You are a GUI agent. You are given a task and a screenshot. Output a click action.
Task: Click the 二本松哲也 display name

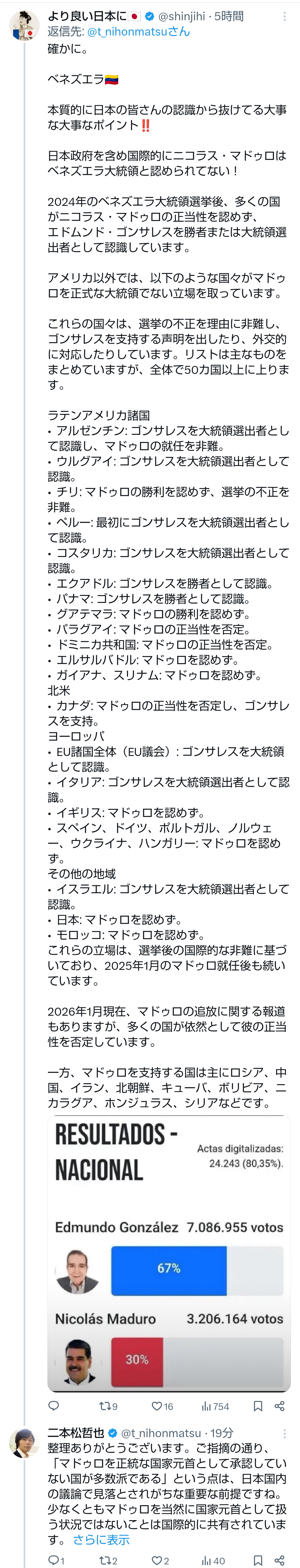click(x=76, y=1433)
